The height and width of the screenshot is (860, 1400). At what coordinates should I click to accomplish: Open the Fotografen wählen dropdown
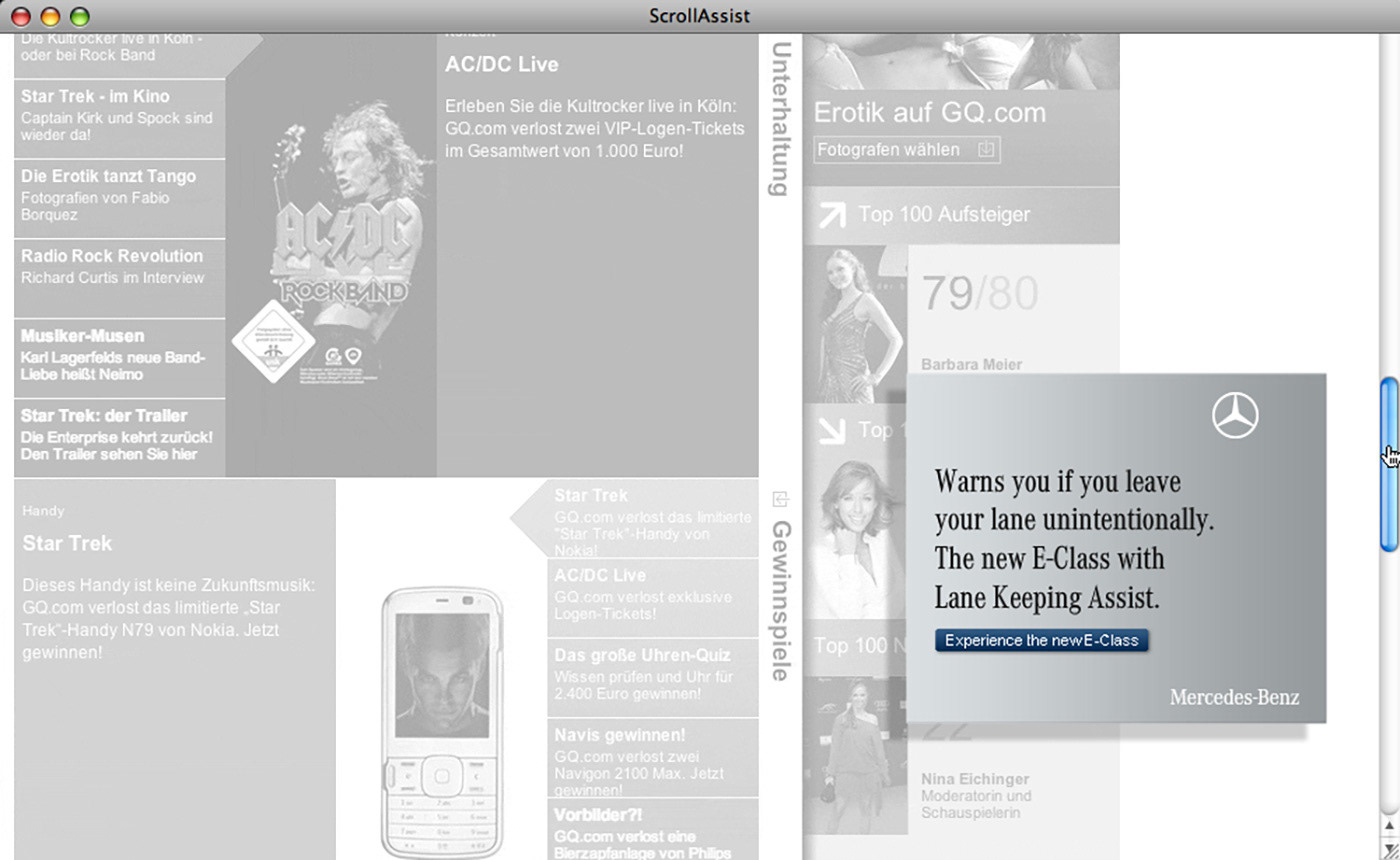[x=907, y=150]
